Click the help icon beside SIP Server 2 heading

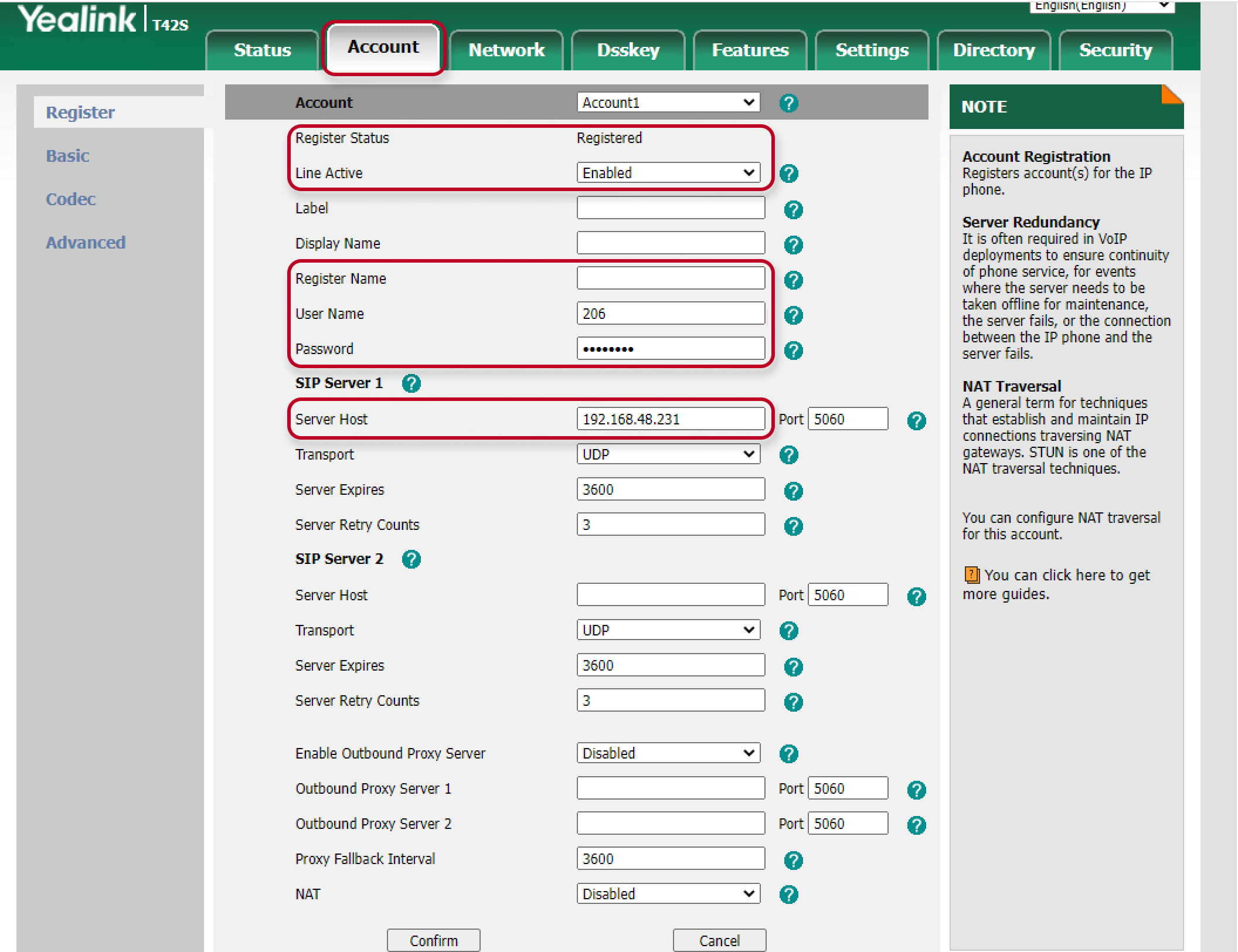coord(411,559)
